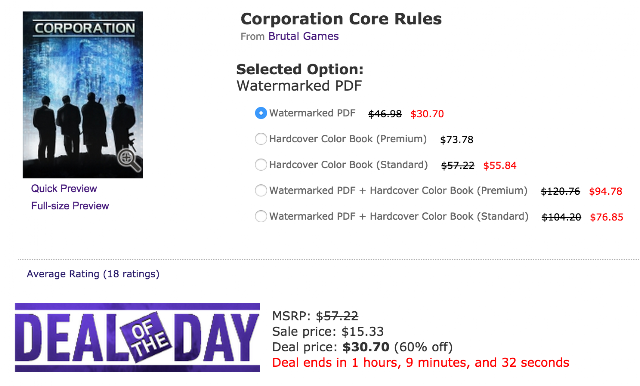The width and height of the screenshot is (640, 386).
Task: Open the Quick Preview link
Action: pos(64,189)
